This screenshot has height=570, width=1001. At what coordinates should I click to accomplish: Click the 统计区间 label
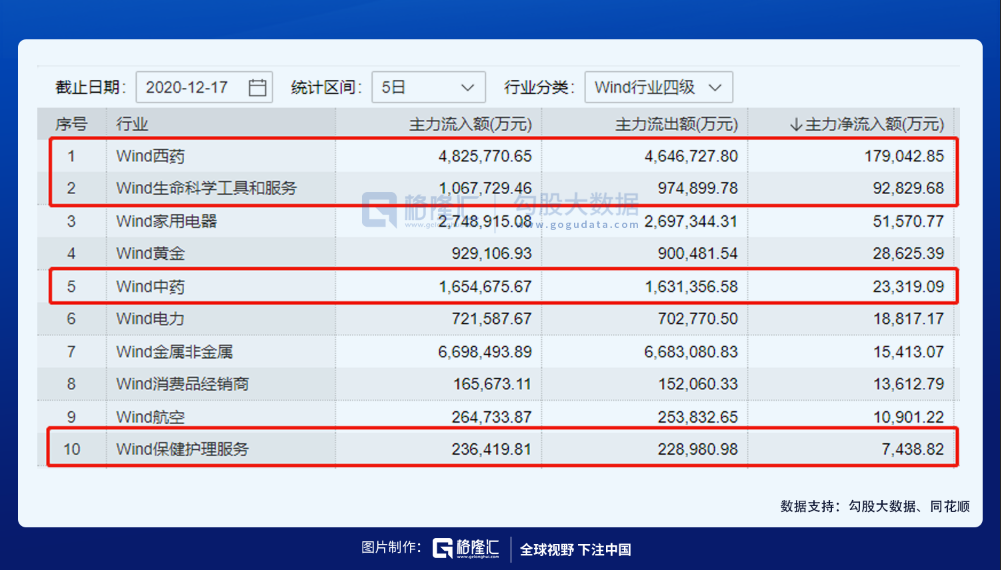coord(326,87)
